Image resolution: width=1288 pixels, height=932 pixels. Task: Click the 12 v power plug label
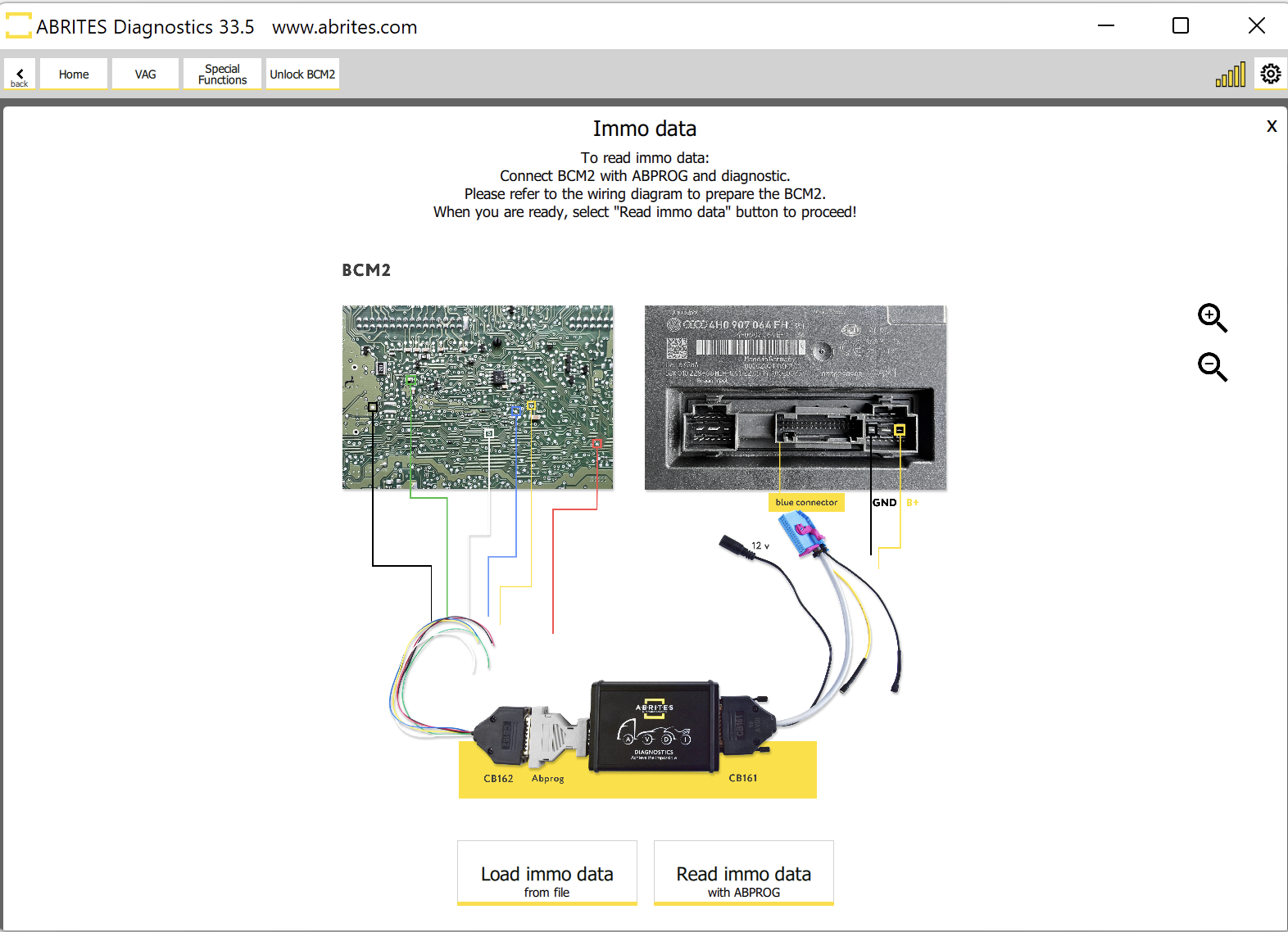click(760, 545)
